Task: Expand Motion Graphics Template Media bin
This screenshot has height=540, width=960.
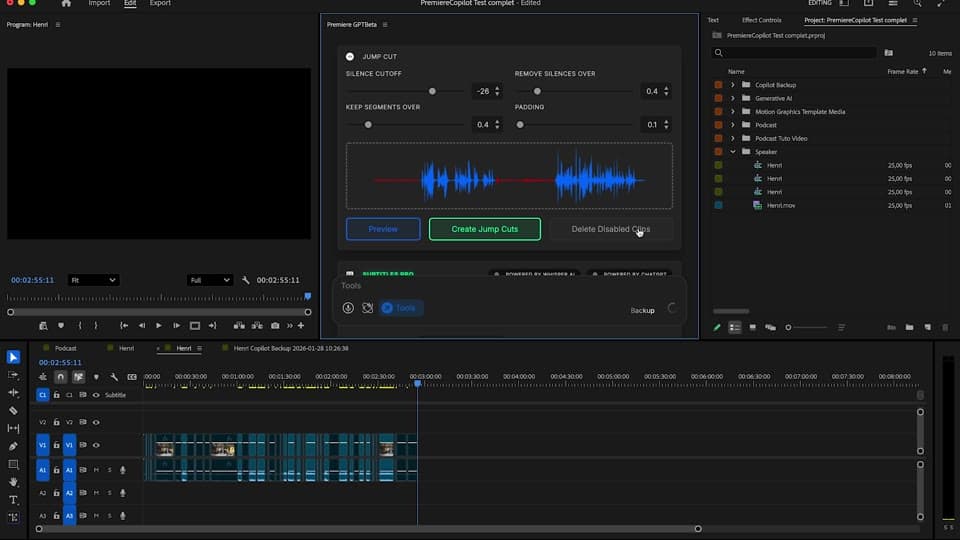Action: 732,111
